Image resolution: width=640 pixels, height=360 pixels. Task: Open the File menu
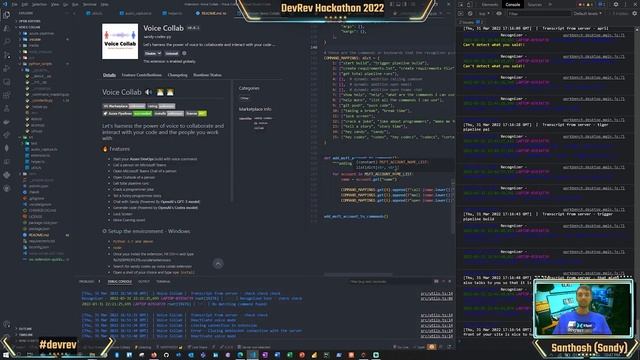[x=14, y=4]
